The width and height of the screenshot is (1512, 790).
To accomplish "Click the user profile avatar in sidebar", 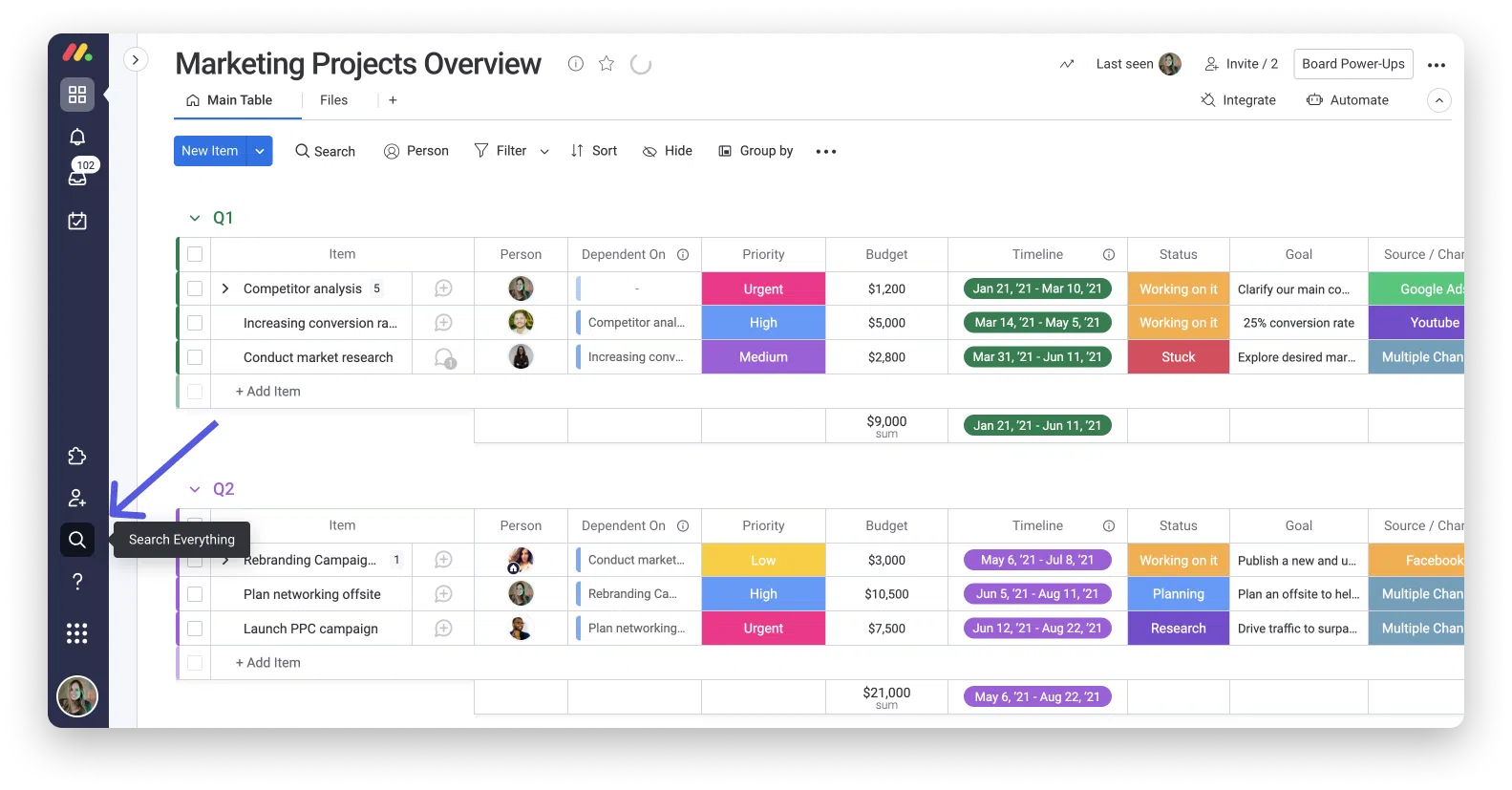I will (77, 696).
